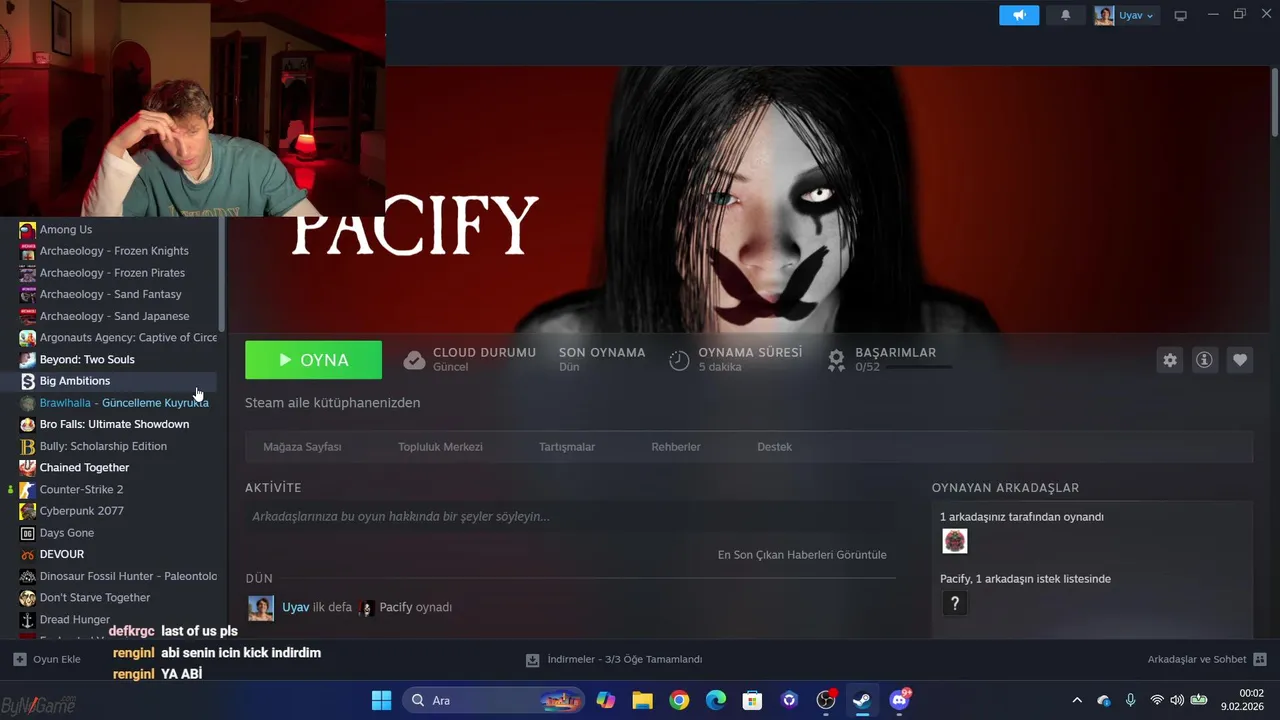Open the Mağaza Sayfası tab
Screen dimensions: 1280x720
(302, 447)
